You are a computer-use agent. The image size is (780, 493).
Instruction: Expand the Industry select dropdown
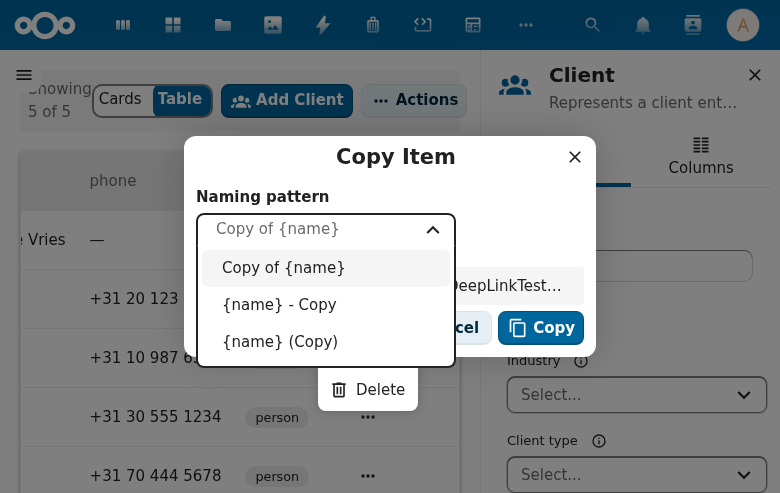click(637, 395)
